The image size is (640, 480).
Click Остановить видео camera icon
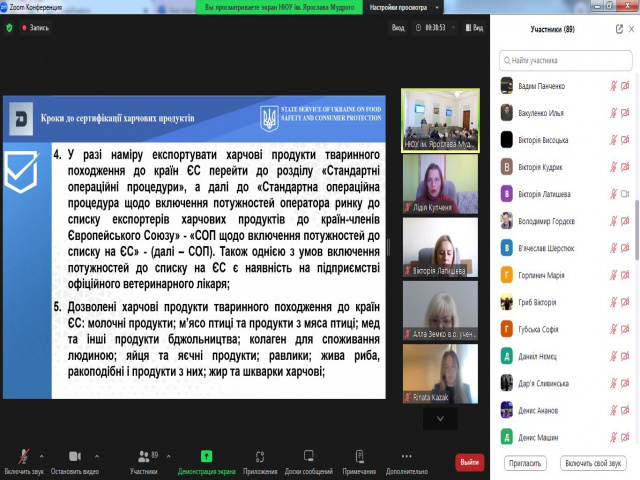[x=73, y=456]
